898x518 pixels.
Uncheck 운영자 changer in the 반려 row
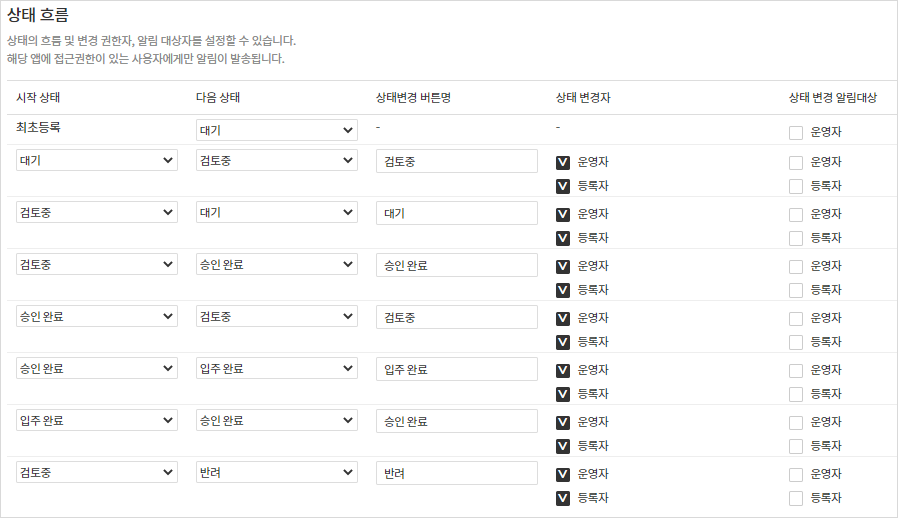tap(563, 474)
